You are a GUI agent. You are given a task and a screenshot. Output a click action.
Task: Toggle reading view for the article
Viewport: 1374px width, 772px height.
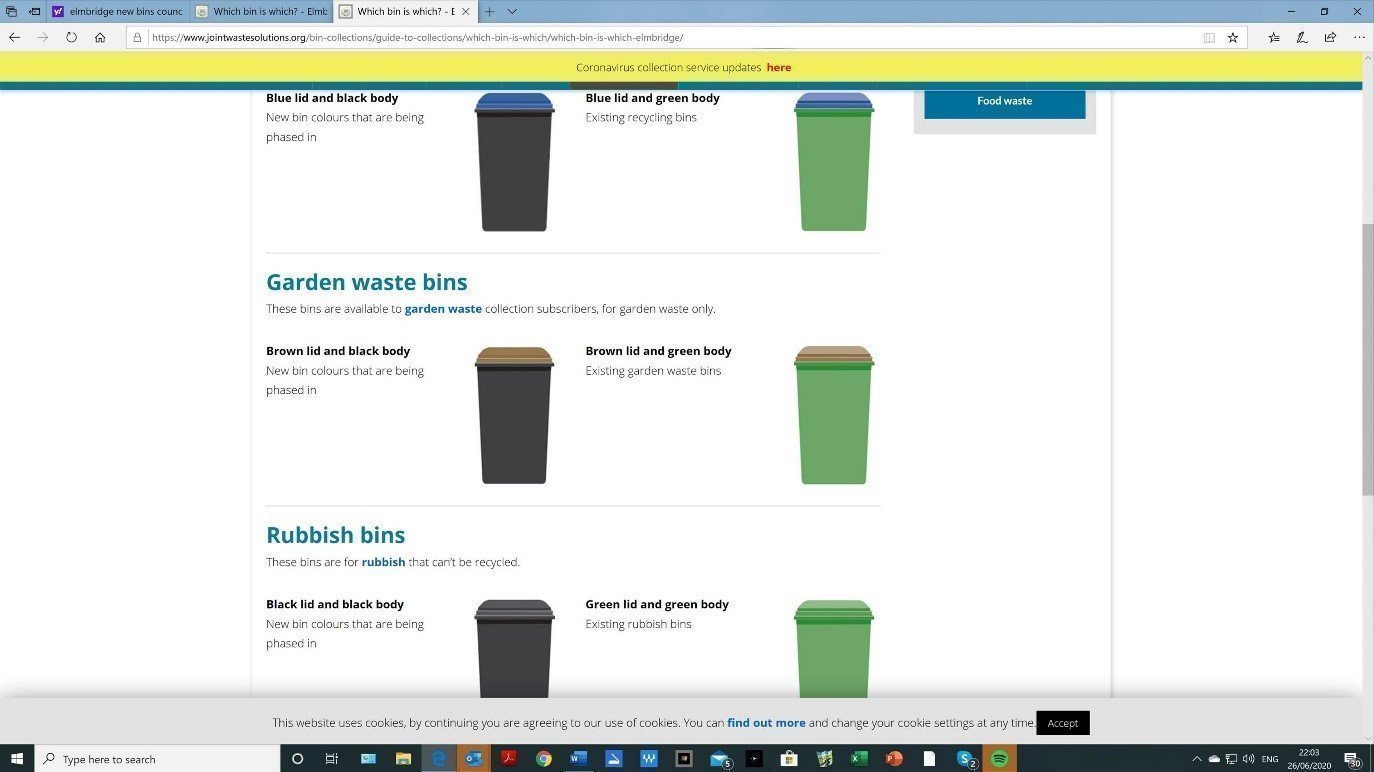point(1209,37)
